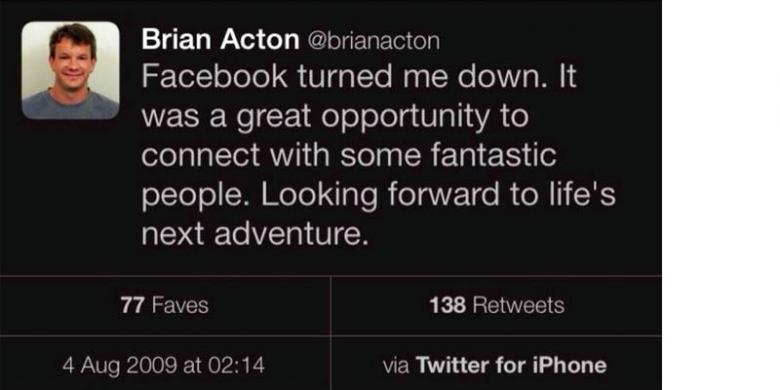This screenshot has width=780, height=390.
Task: Click 'Looking forward to life's' text line
Action: pyautogui.click(x=438, y=195)
